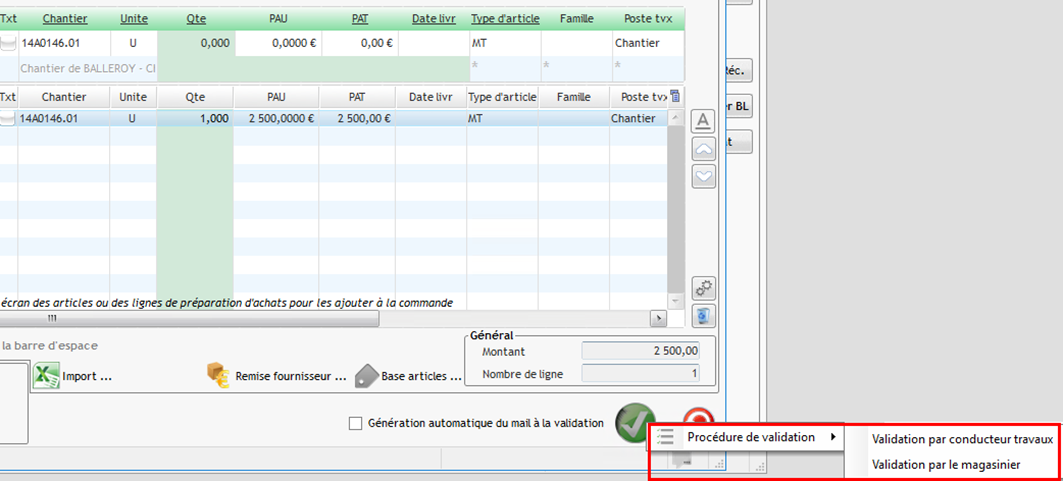
Task: Click the vertical scrollbar down arrow
Action: [x=675, y=299]
